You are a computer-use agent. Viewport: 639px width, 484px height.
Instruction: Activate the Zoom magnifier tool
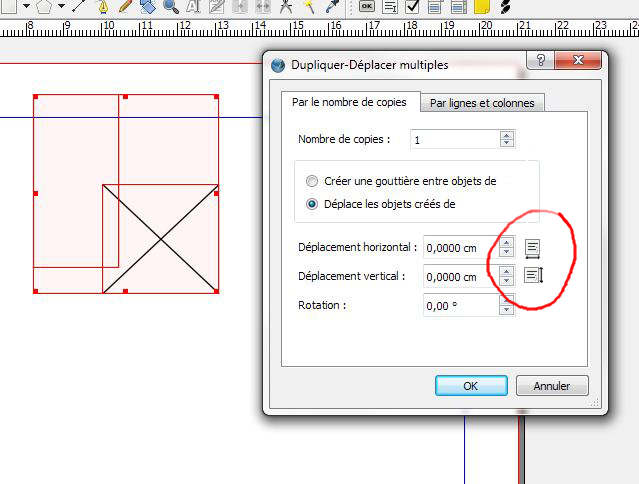coord(171,6)
